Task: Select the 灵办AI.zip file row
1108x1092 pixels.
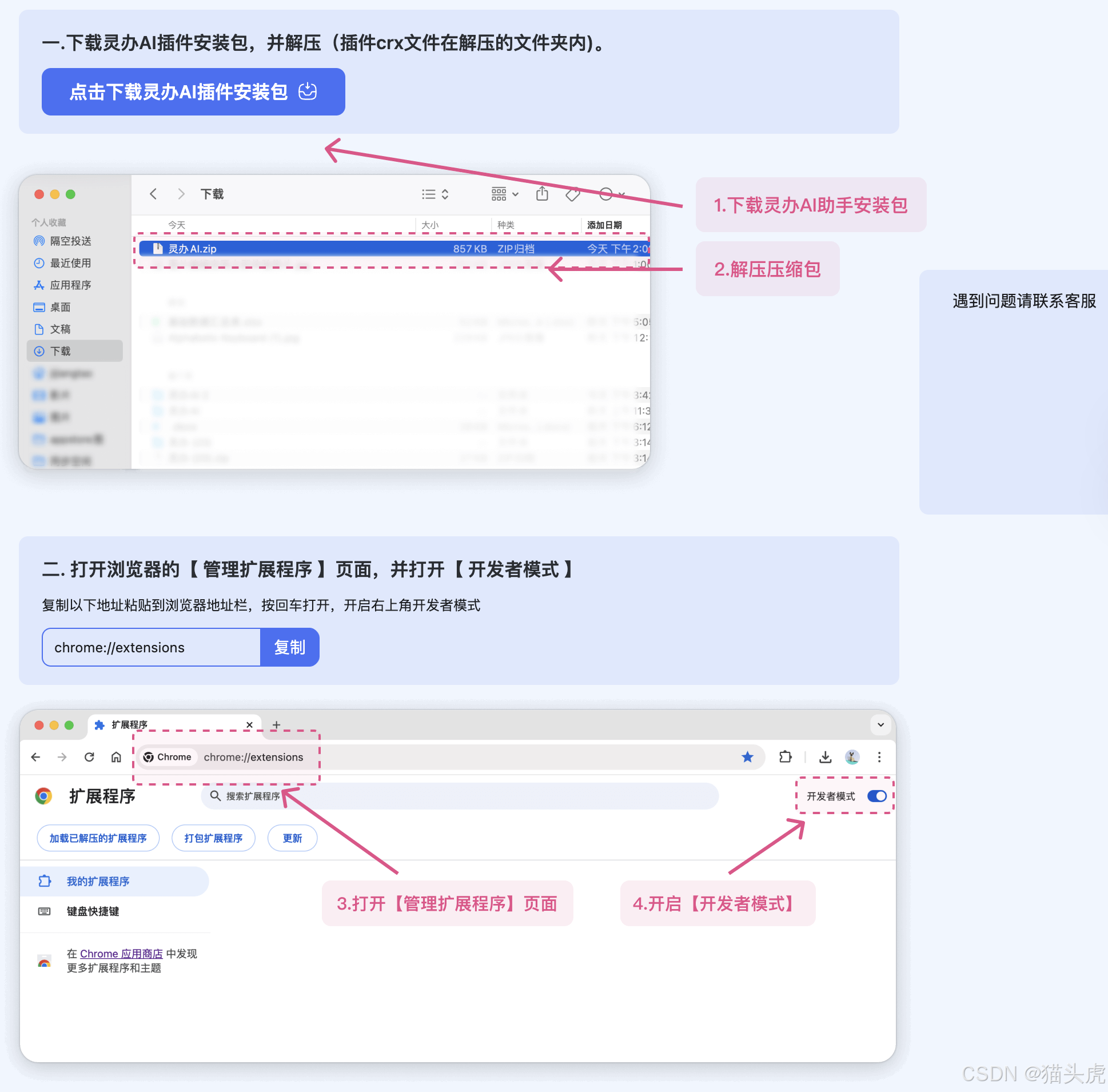Action: pyautogui.click(x=394, y=248)
